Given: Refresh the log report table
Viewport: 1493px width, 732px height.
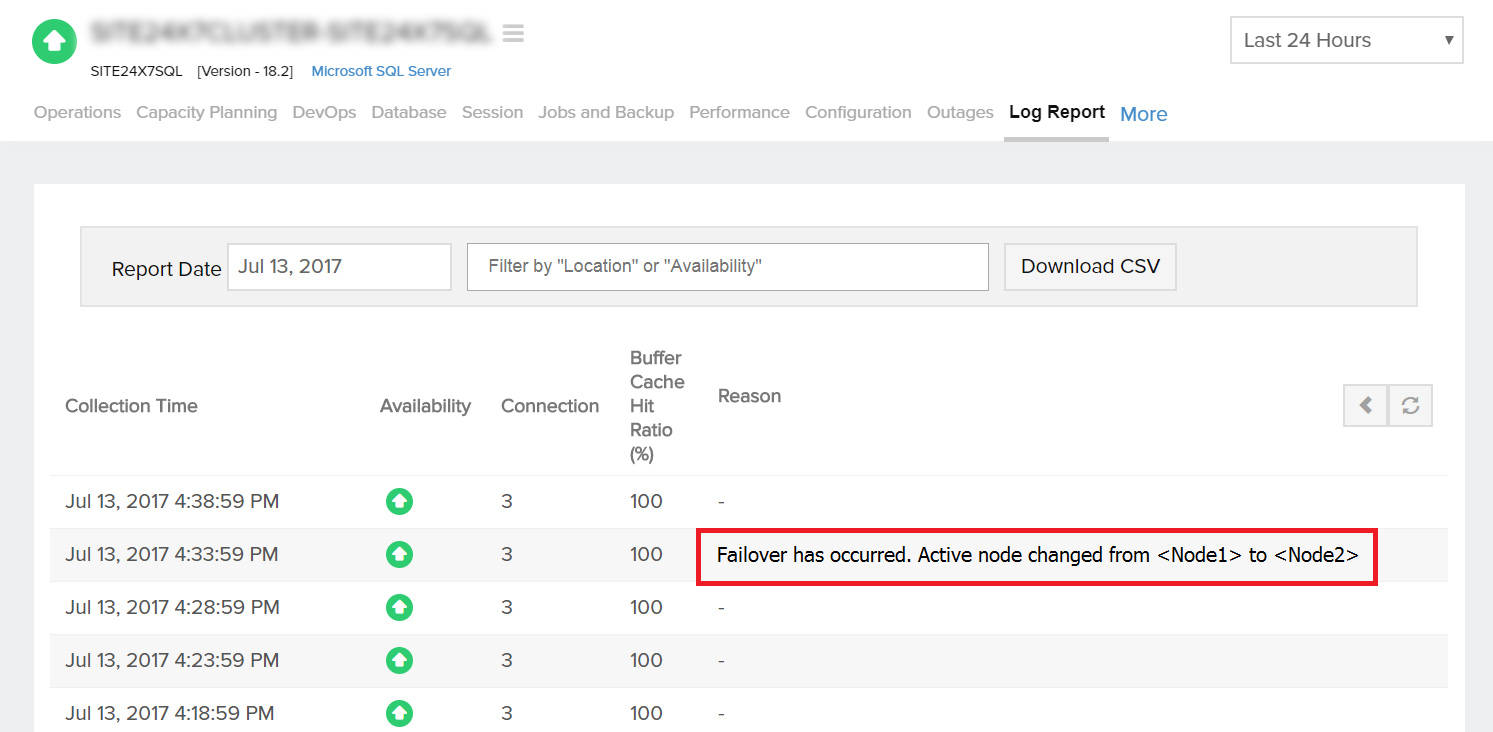Looking at the screenshot, I should pyautogui.click(x=1410, y=405).
